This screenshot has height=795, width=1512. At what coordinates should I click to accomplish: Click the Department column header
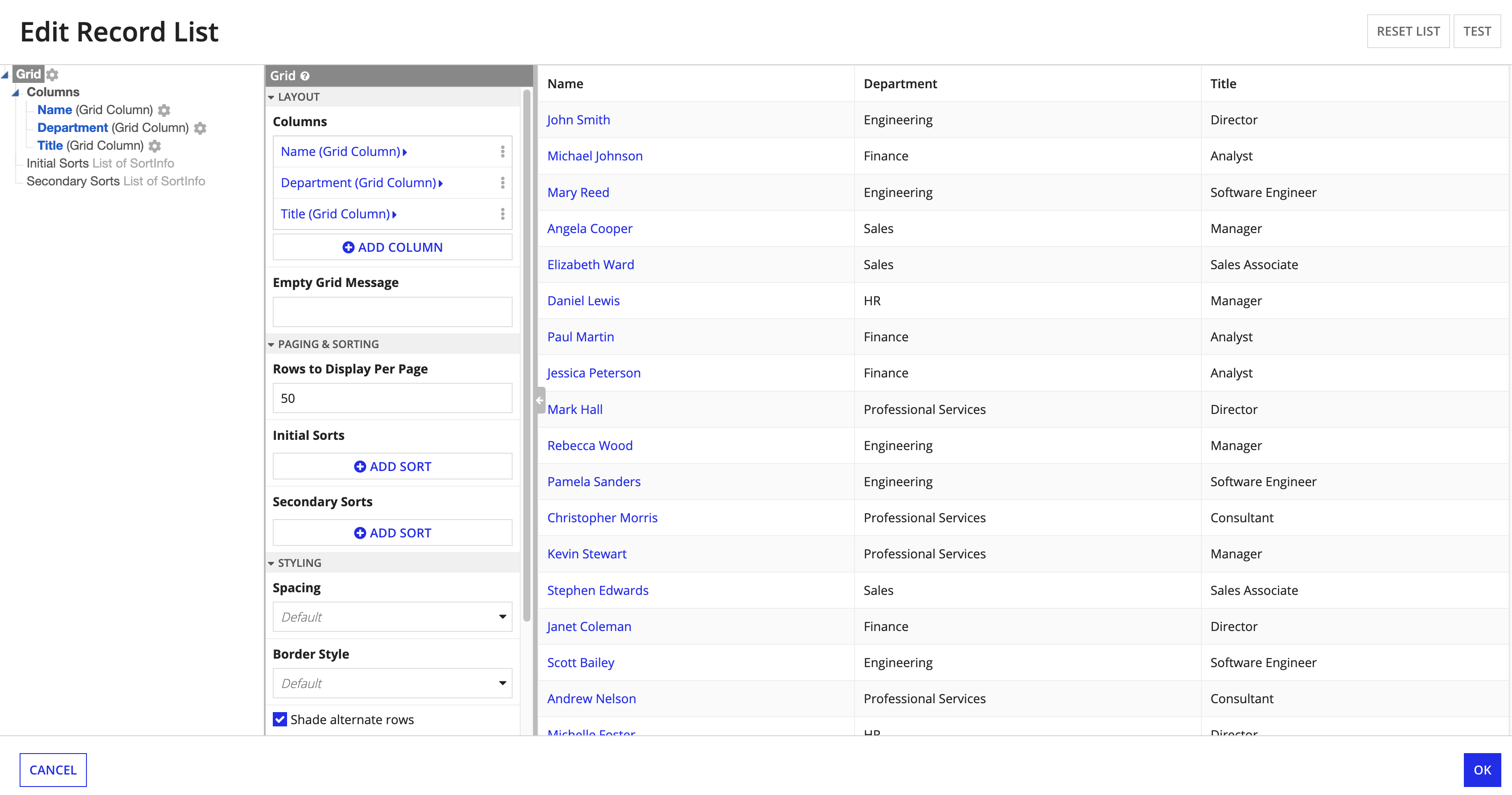pos(900,84)
